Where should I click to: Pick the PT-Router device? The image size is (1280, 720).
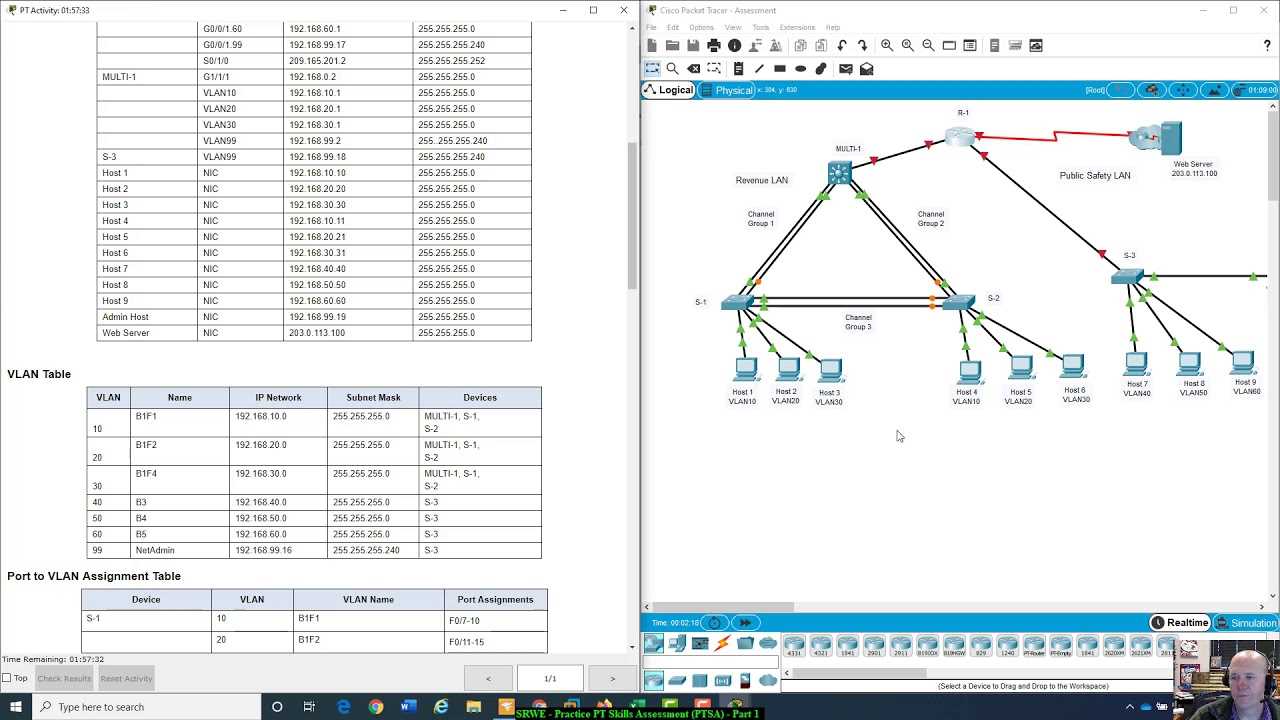coord(1034,646)
